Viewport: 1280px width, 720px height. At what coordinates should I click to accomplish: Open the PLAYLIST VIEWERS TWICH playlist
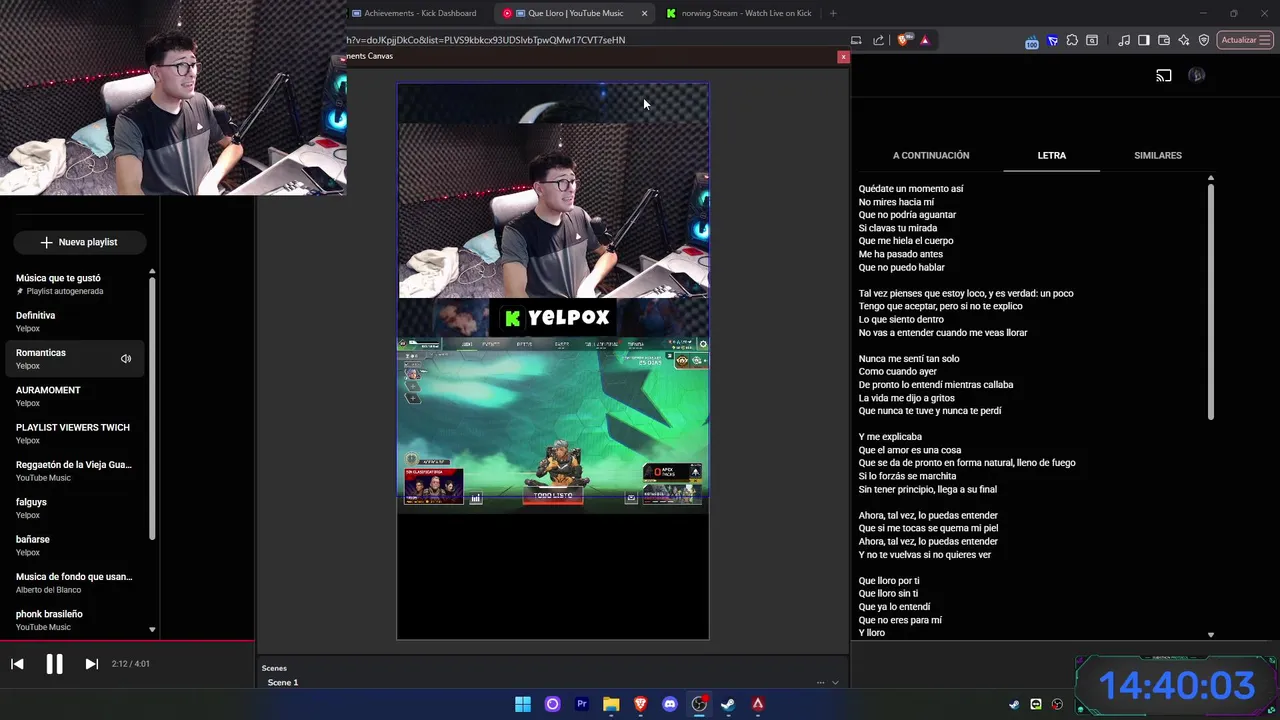(x=75, y=433)
